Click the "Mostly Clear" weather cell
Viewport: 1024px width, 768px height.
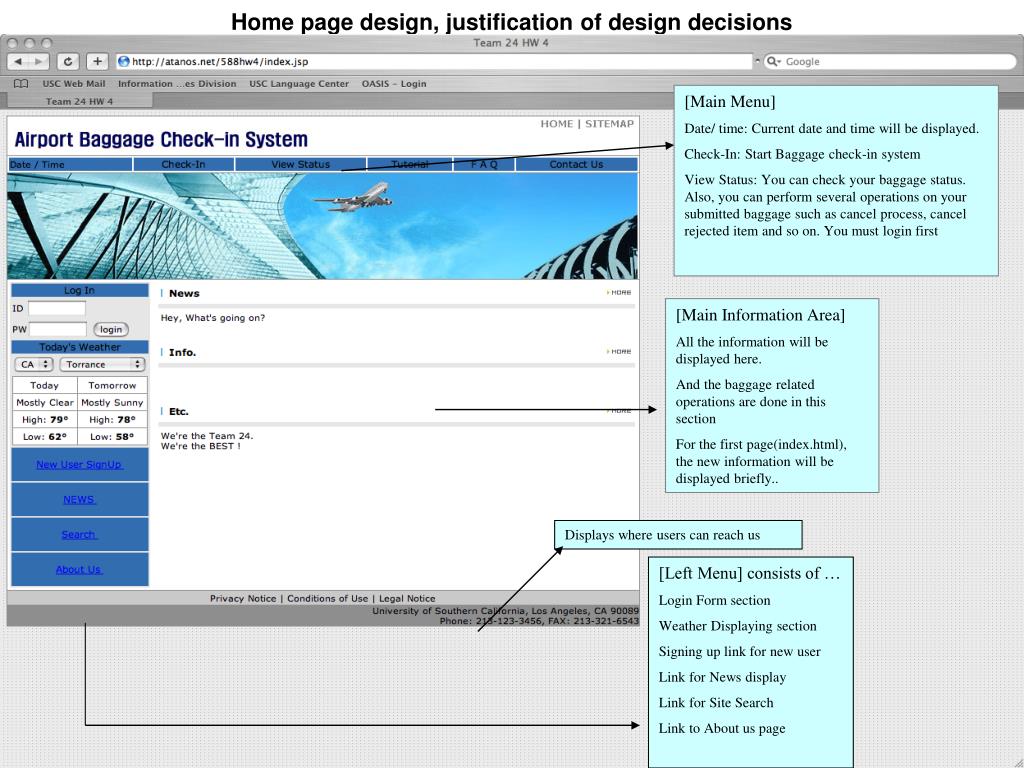pos(44,402)
